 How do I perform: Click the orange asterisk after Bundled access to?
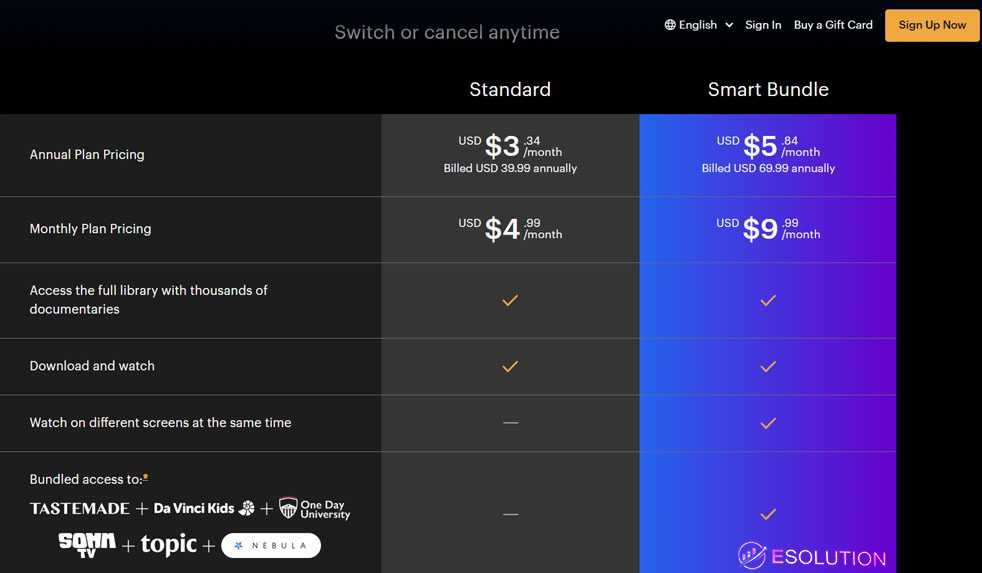pos(146,477)
